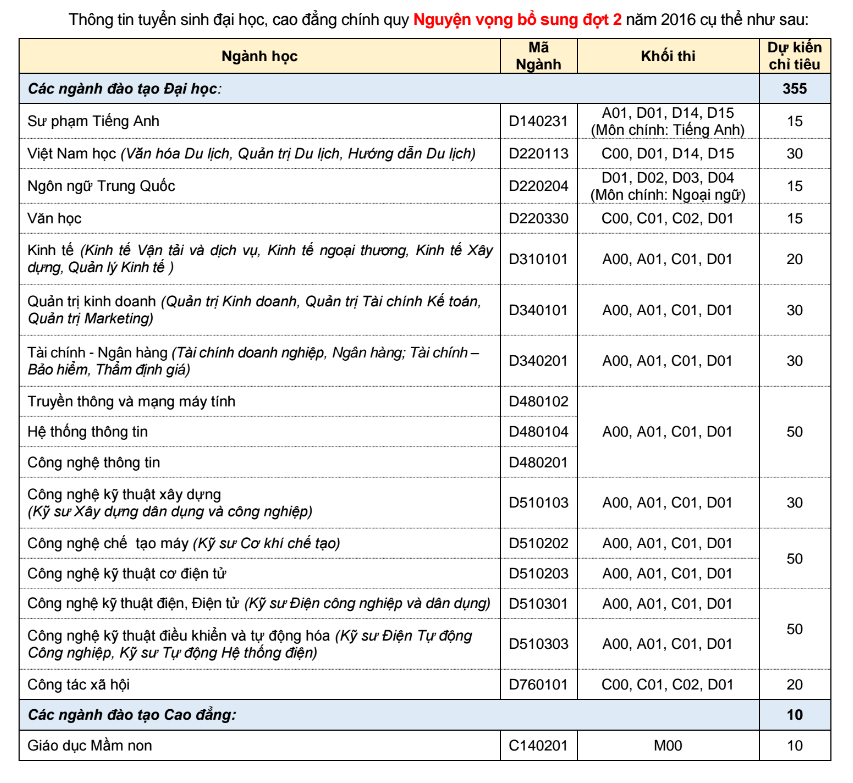
Task: Click the total quota value 355
Action: (x=795, y=89)
